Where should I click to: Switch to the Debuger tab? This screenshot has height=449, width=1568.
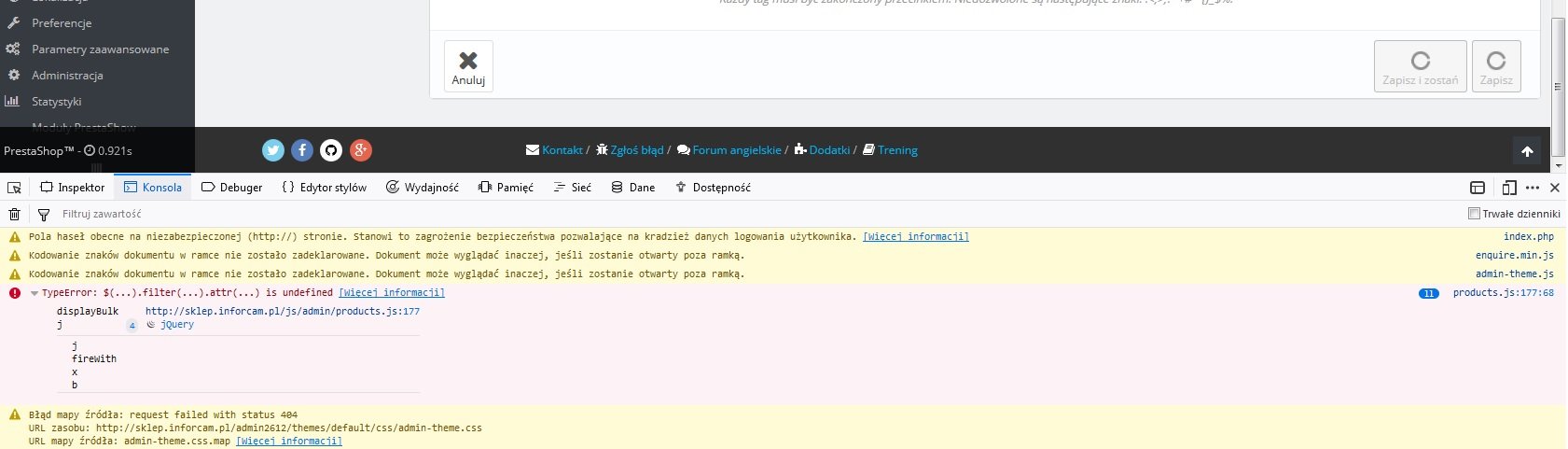pyautogui.click(x=231, y=188)
